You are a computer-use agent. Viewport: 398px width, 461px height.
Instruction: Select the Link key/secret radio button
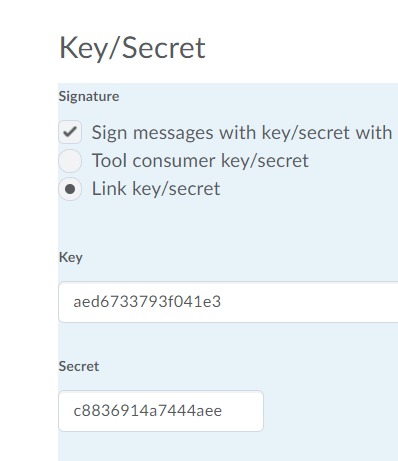coord(70,189)
